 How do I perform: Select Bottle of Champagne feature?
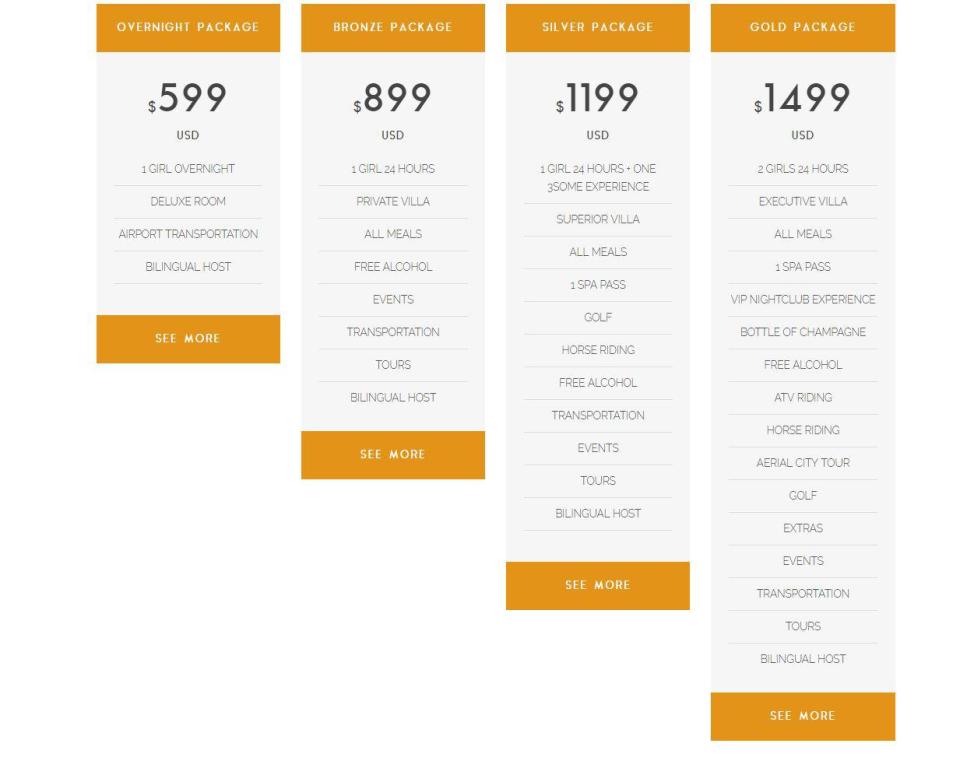(803, 333)
